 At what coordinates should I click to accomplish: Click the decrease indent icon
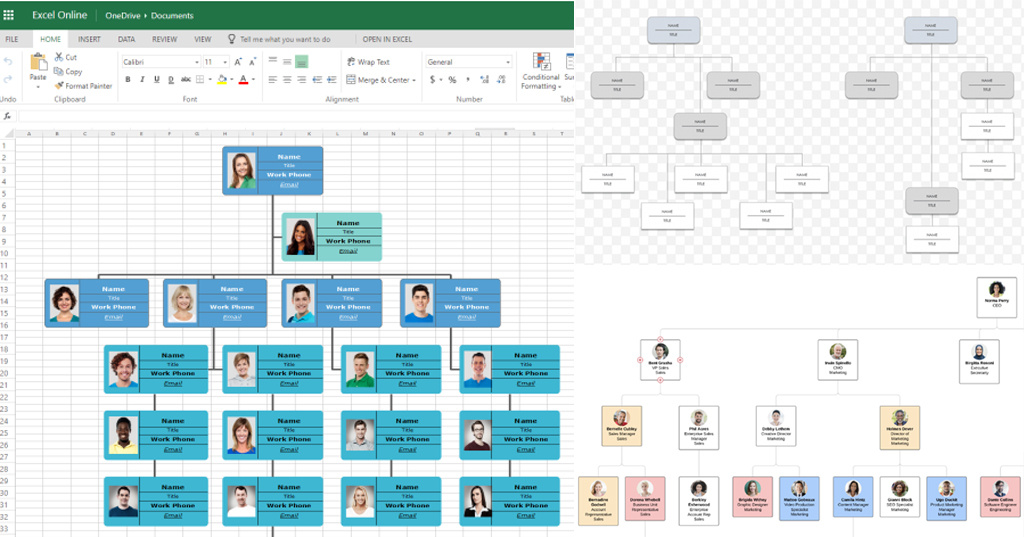tap(317, 80)
